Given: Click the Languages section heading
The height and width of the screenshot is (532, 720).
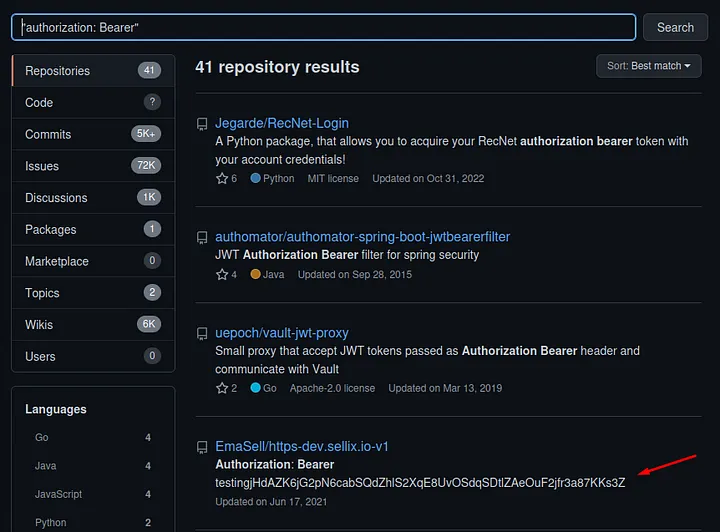Looking at the screenshot, I should [56, 409].
